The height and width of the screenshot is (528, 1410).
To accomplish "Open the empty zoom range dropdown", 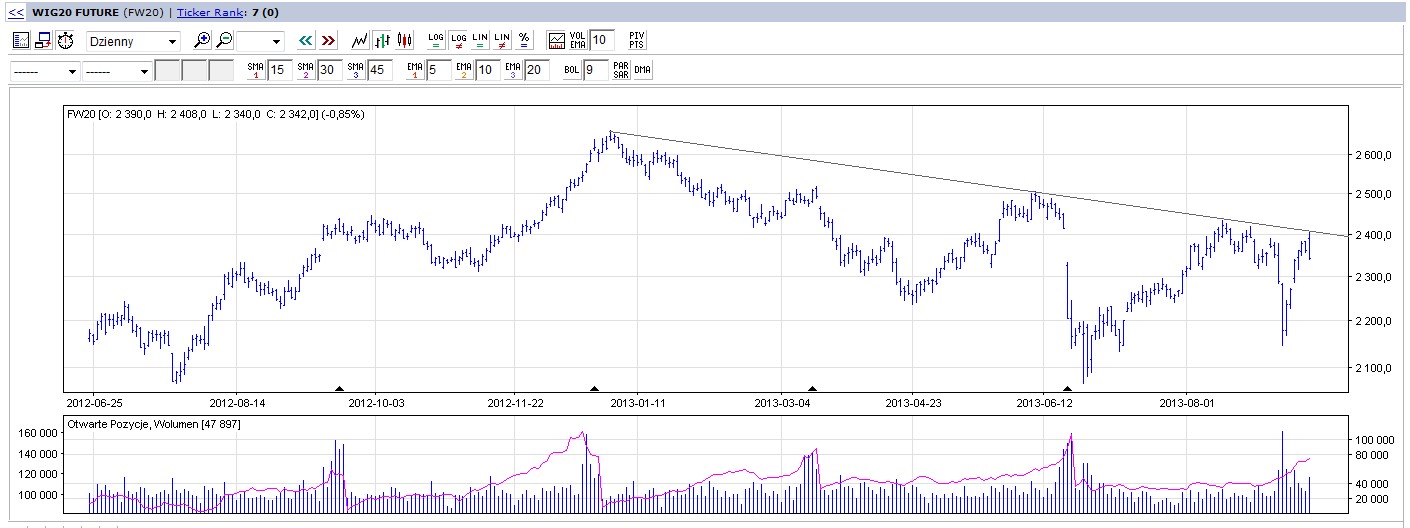I will click(261, 41).
